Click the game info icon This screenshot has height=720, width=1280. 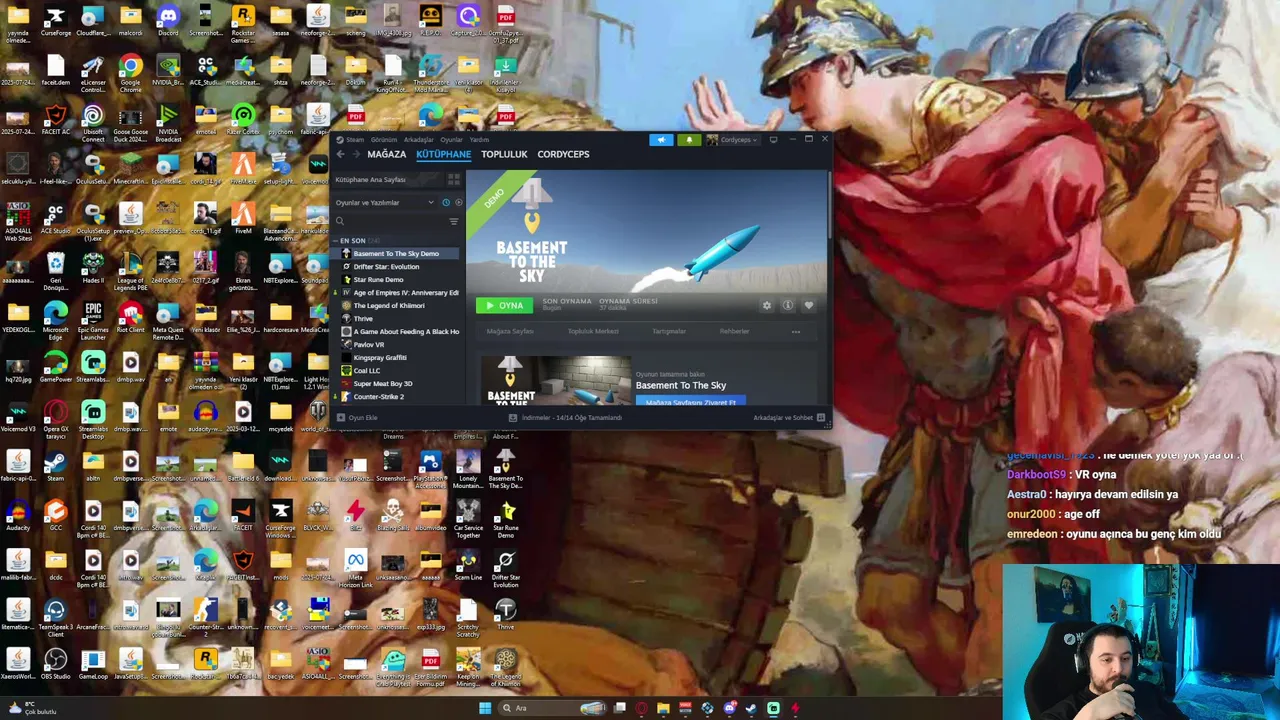coord(788,305)
